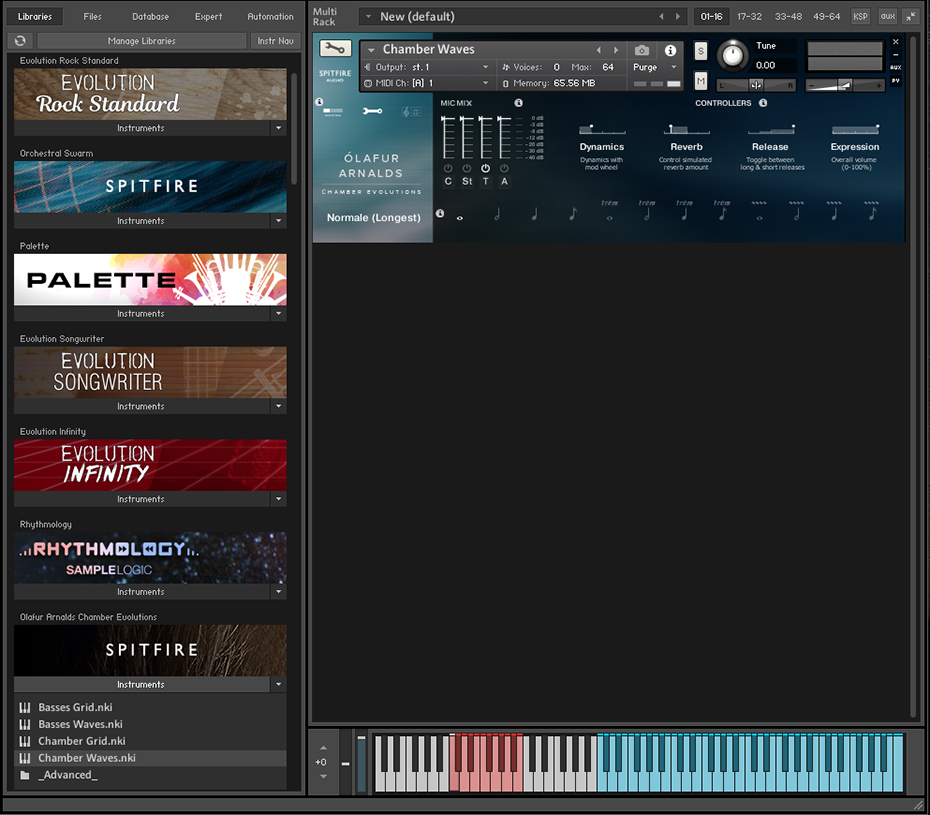Switch to the Database tab
The height and width of the screenshot is (815, 930).
pyautogui.click(x=151, y=17)
